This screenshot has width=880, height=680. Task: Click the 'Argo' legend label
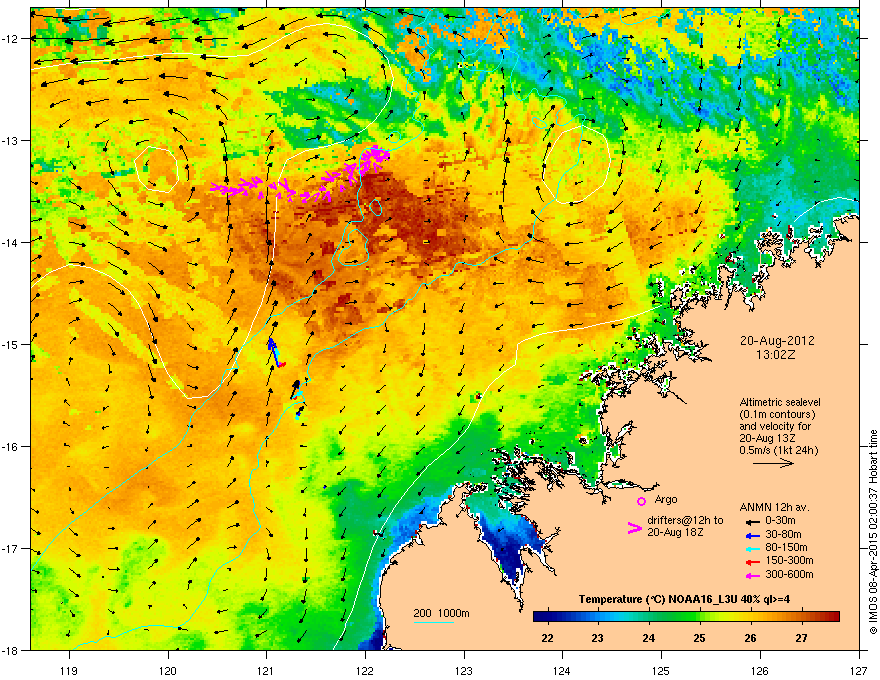666,499
